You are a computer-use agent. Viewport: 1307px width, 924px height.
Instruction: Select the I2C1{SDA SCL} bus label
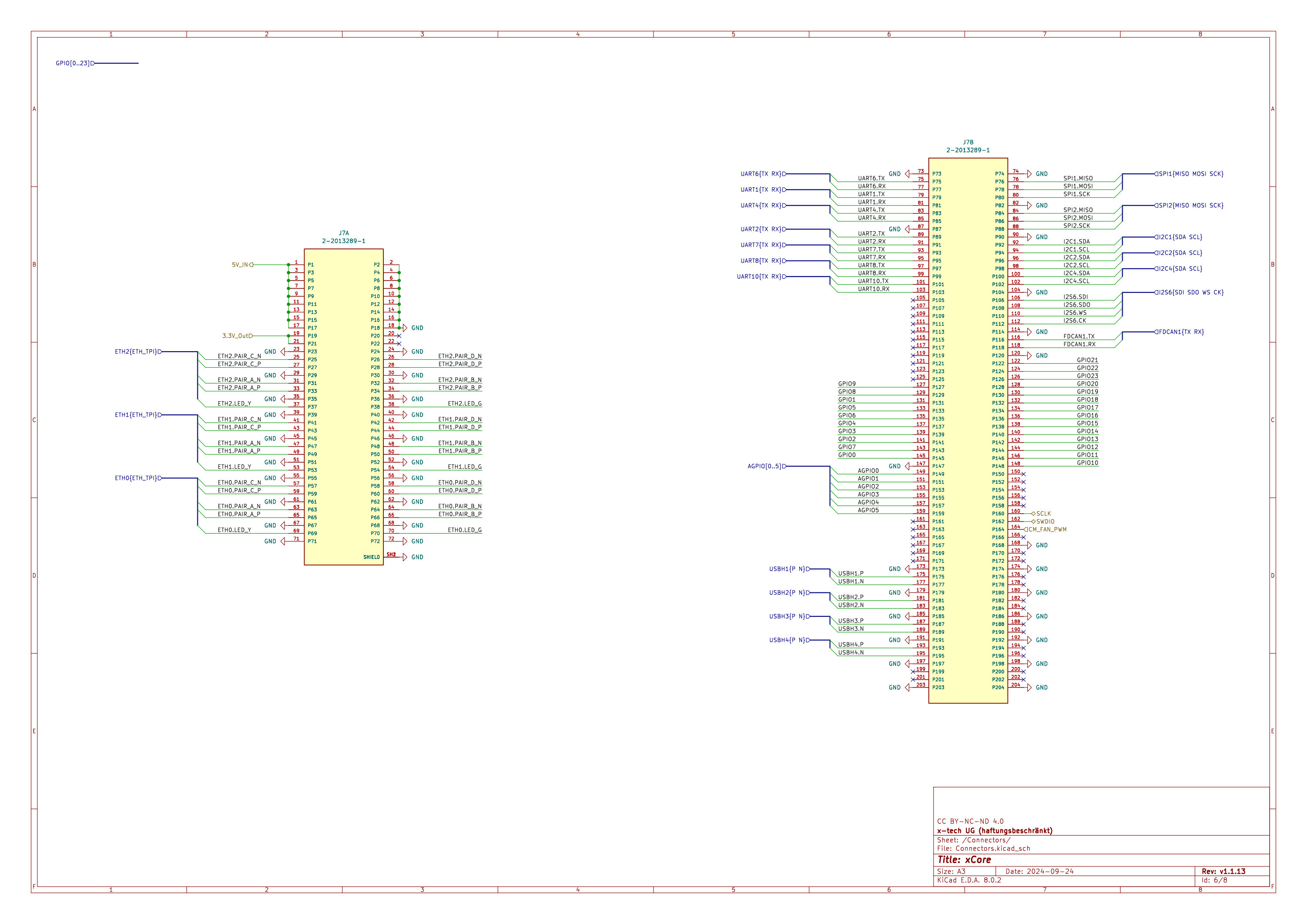pyautogui.click(x=1179, y=237)
